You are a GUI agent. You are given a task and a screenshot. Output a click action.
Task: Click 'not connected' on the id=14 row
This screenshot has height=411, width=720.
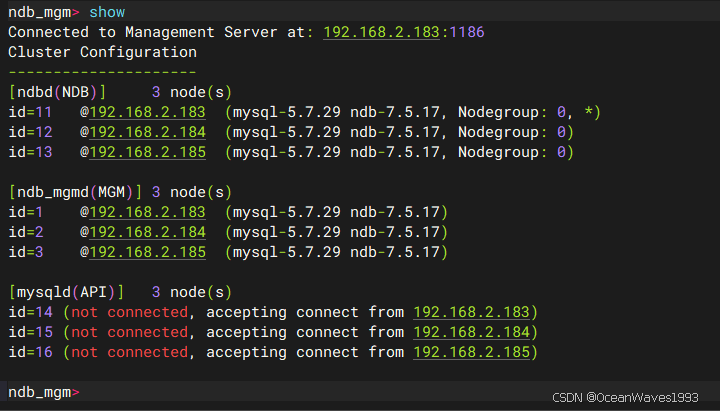point(129,312)
